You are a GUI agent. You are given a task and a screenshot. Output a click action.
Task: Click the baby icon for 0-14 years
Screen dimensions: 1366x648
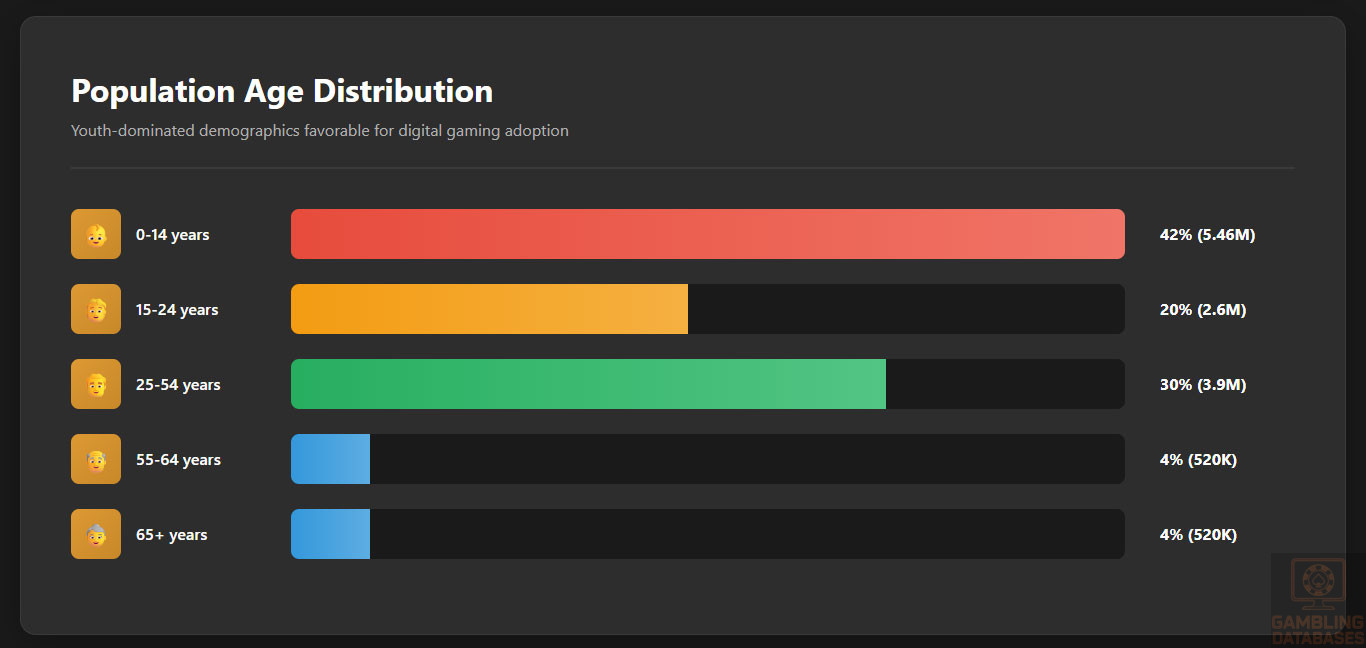96,234
